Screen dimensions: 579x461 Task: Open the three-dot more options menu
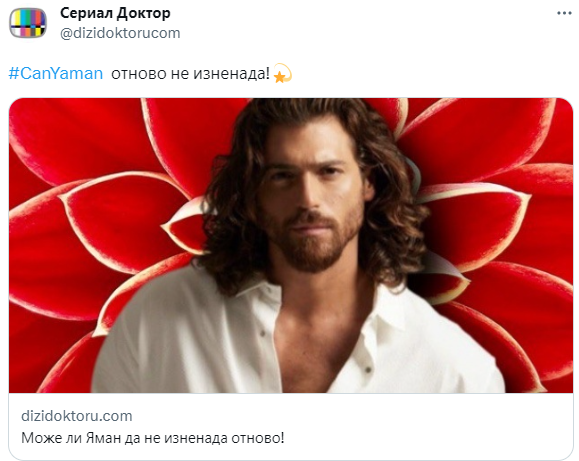564,13
